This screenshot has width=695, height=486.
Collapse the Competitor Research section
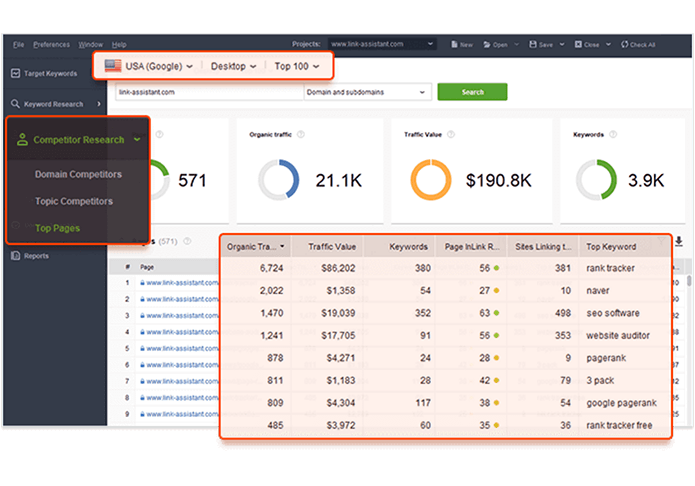(x=136, y=140)
